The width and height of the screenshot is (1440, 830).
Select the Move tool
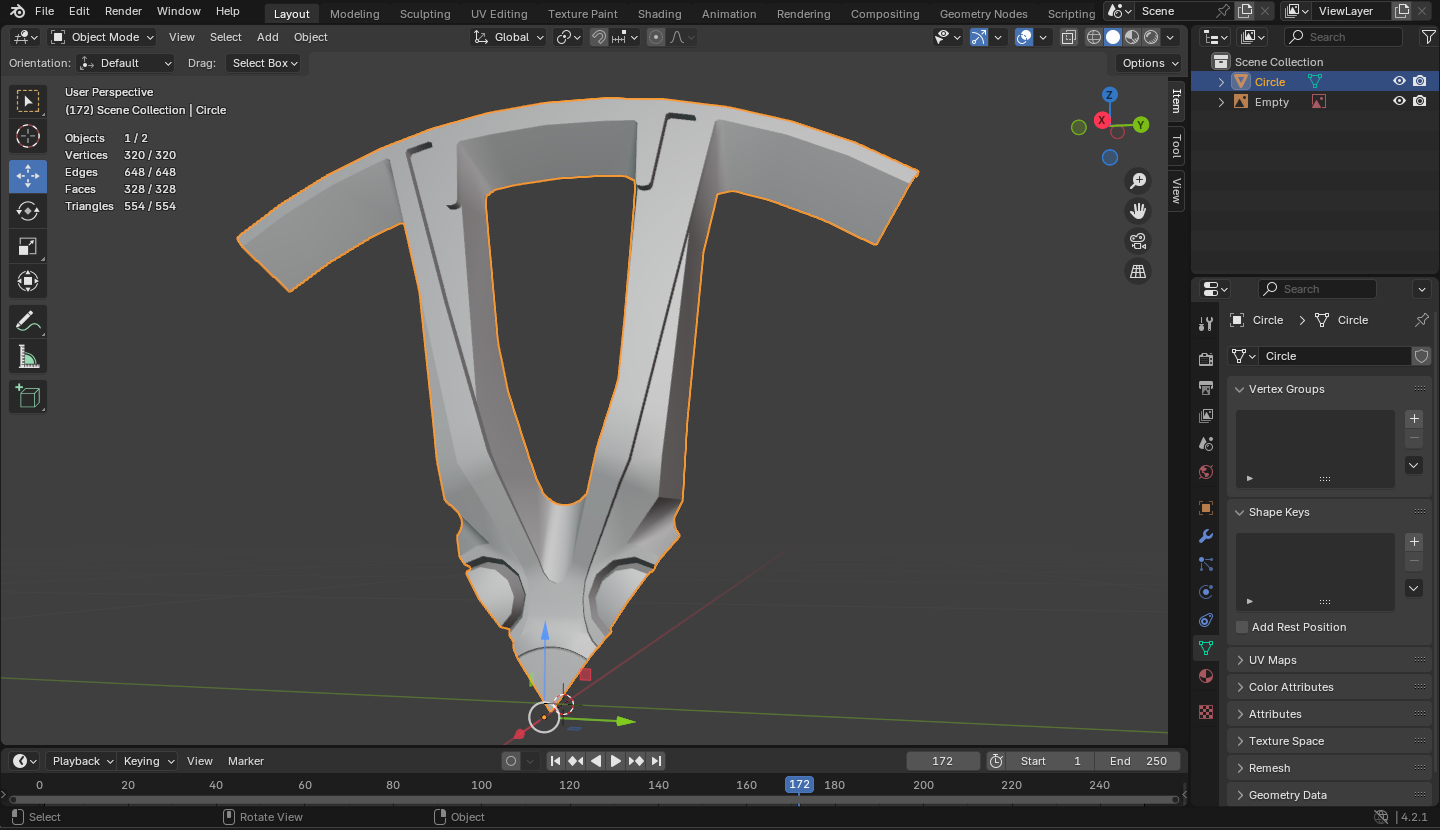(x=28, y=176)
